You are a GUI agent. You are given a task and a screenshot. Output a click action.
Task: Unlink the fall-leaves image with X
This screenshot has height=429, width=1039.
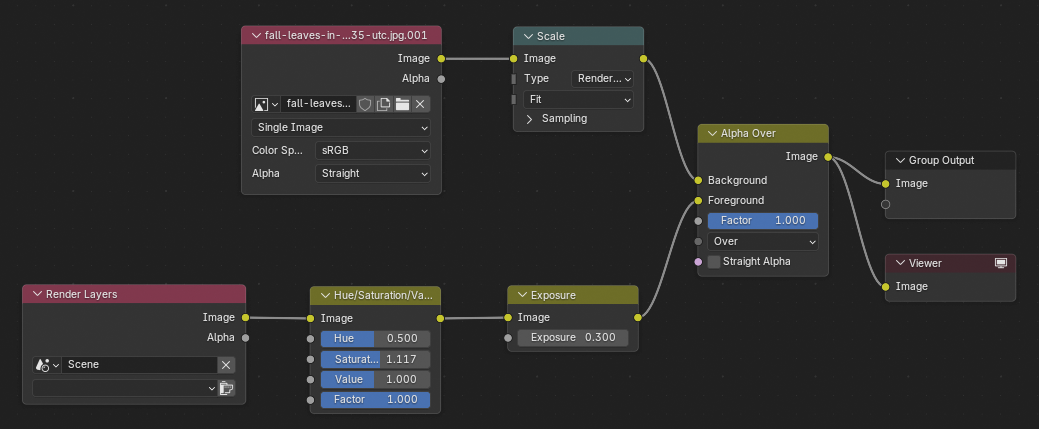420,104
